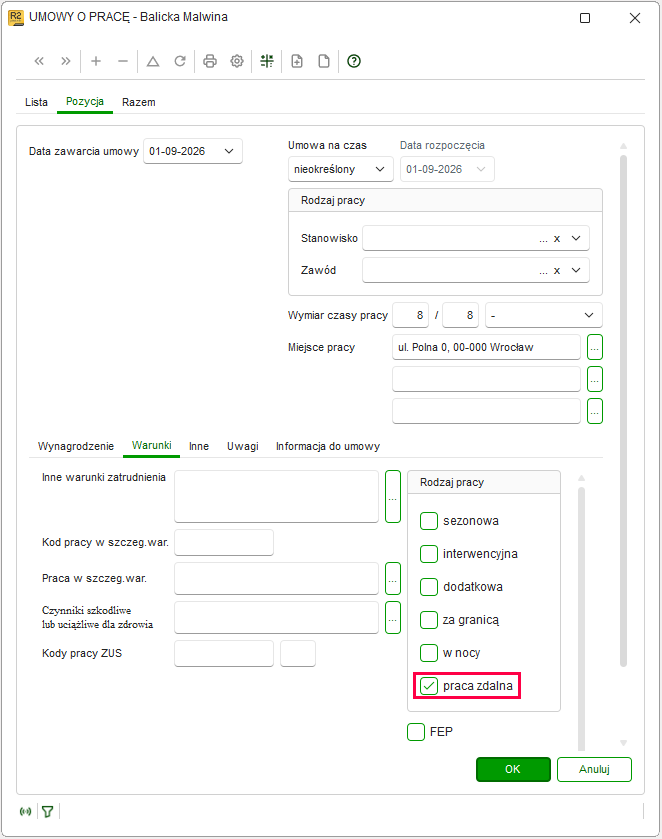Click the first Wymiar czasu pracy number field
662x839 pixels.
point(410,315)
